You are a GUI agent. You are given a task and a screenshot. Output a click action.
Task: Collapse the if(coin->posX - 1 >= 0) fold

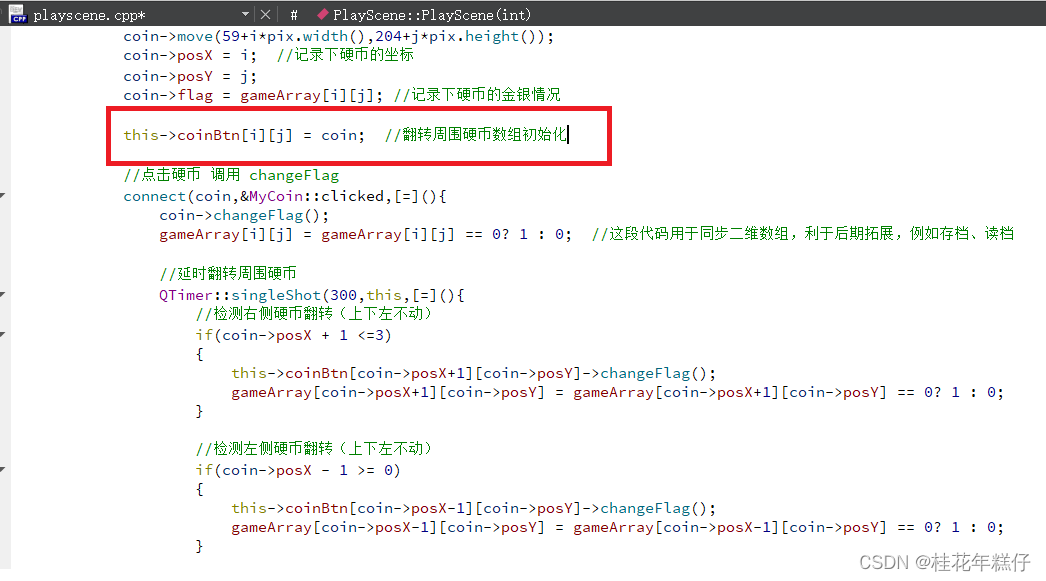(3, 470)
